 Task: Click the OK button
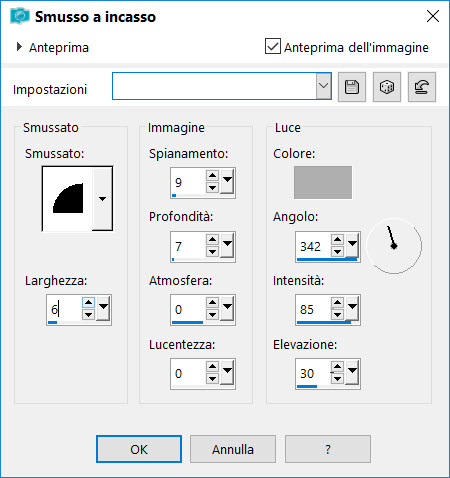[139, 449]
